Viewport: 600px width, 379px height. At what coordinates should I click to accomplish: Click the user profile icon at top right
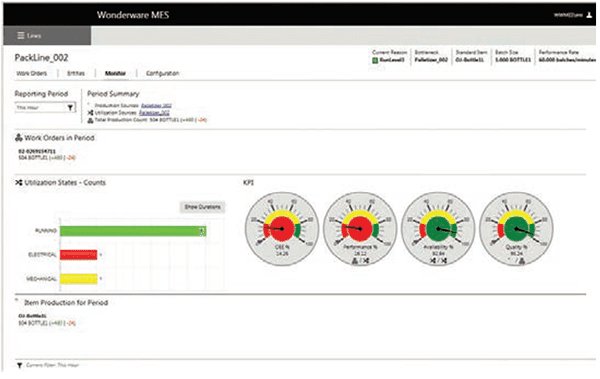[589, 15]
